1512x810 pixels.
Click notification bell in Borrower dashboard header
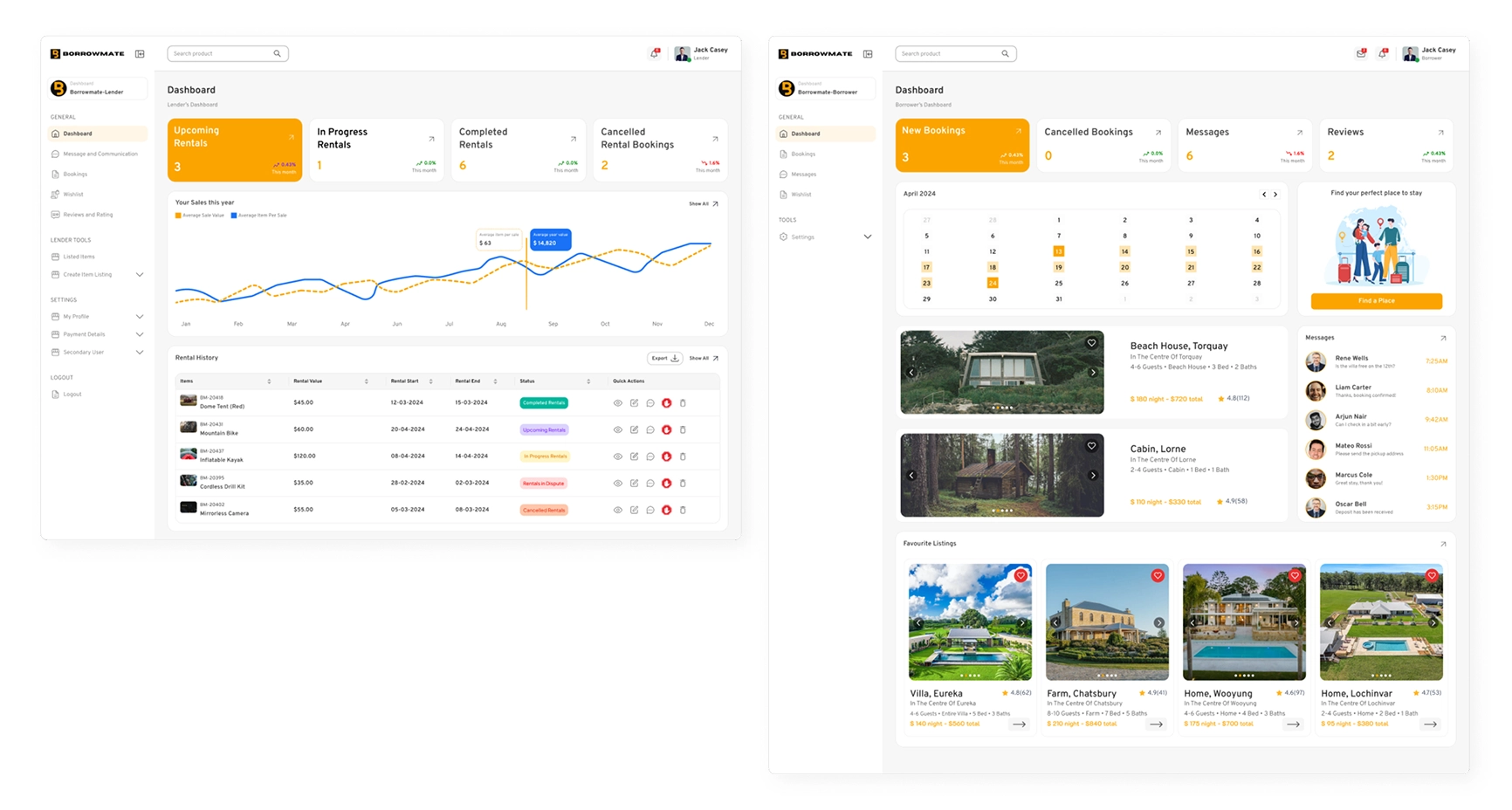click(1383, 53)
